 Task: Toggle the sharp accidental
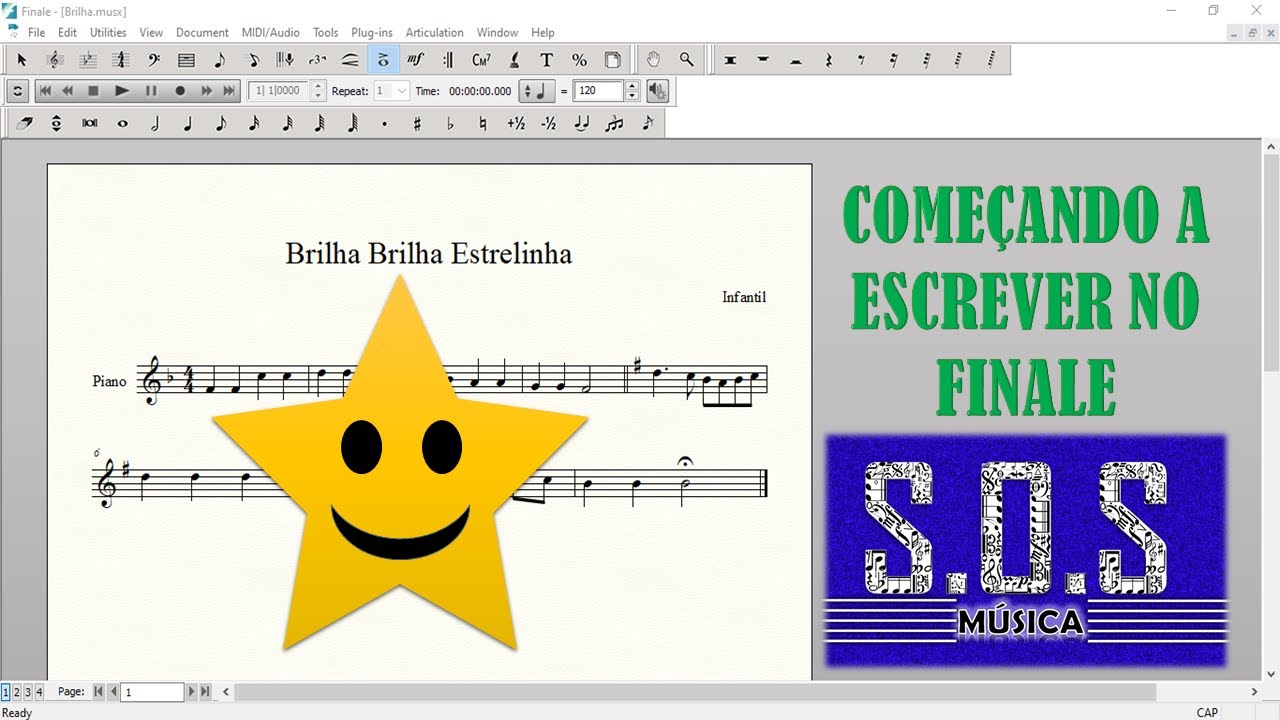coord(417,124)
